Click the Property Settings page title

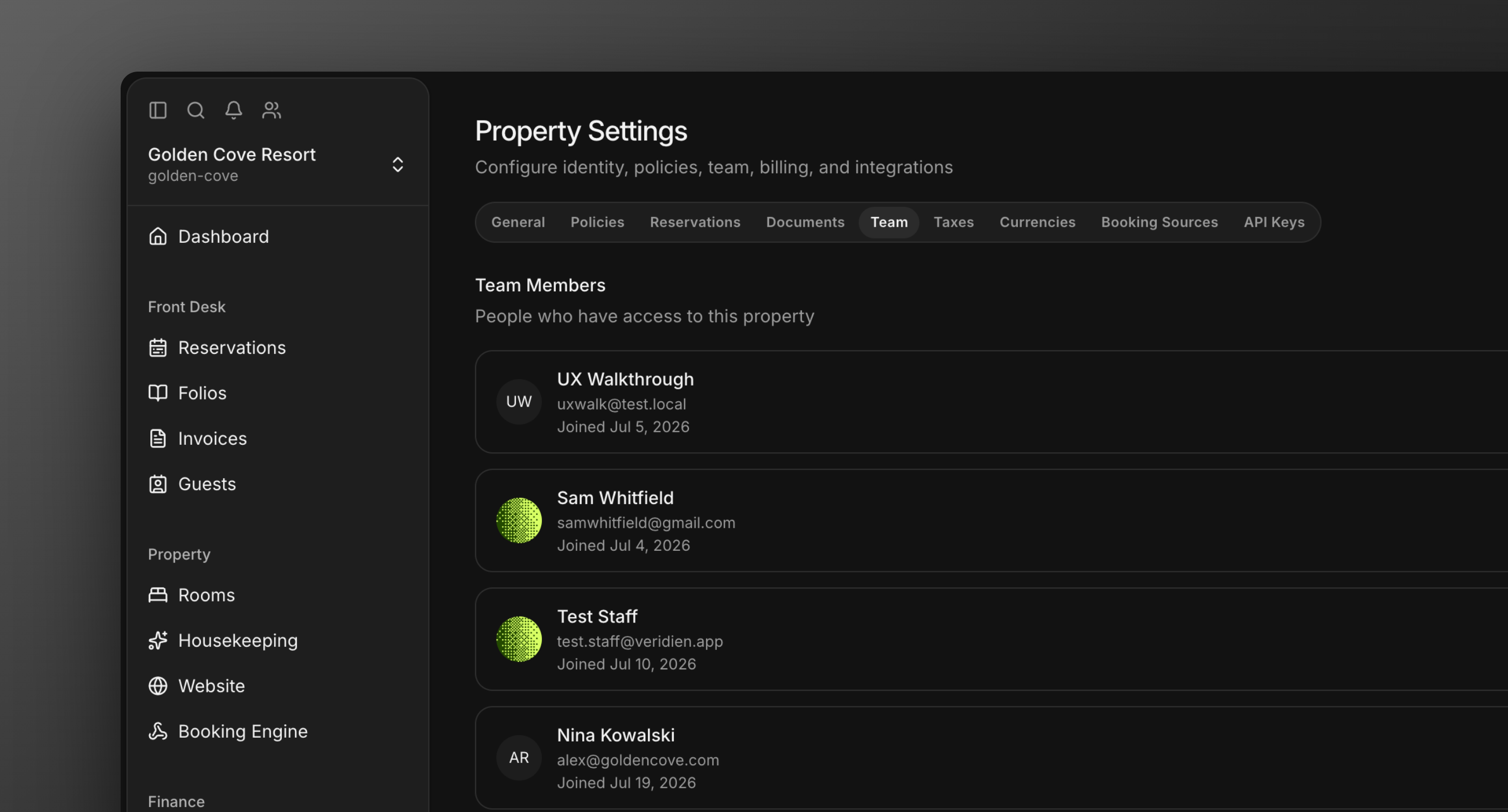[x=581, y=131]
